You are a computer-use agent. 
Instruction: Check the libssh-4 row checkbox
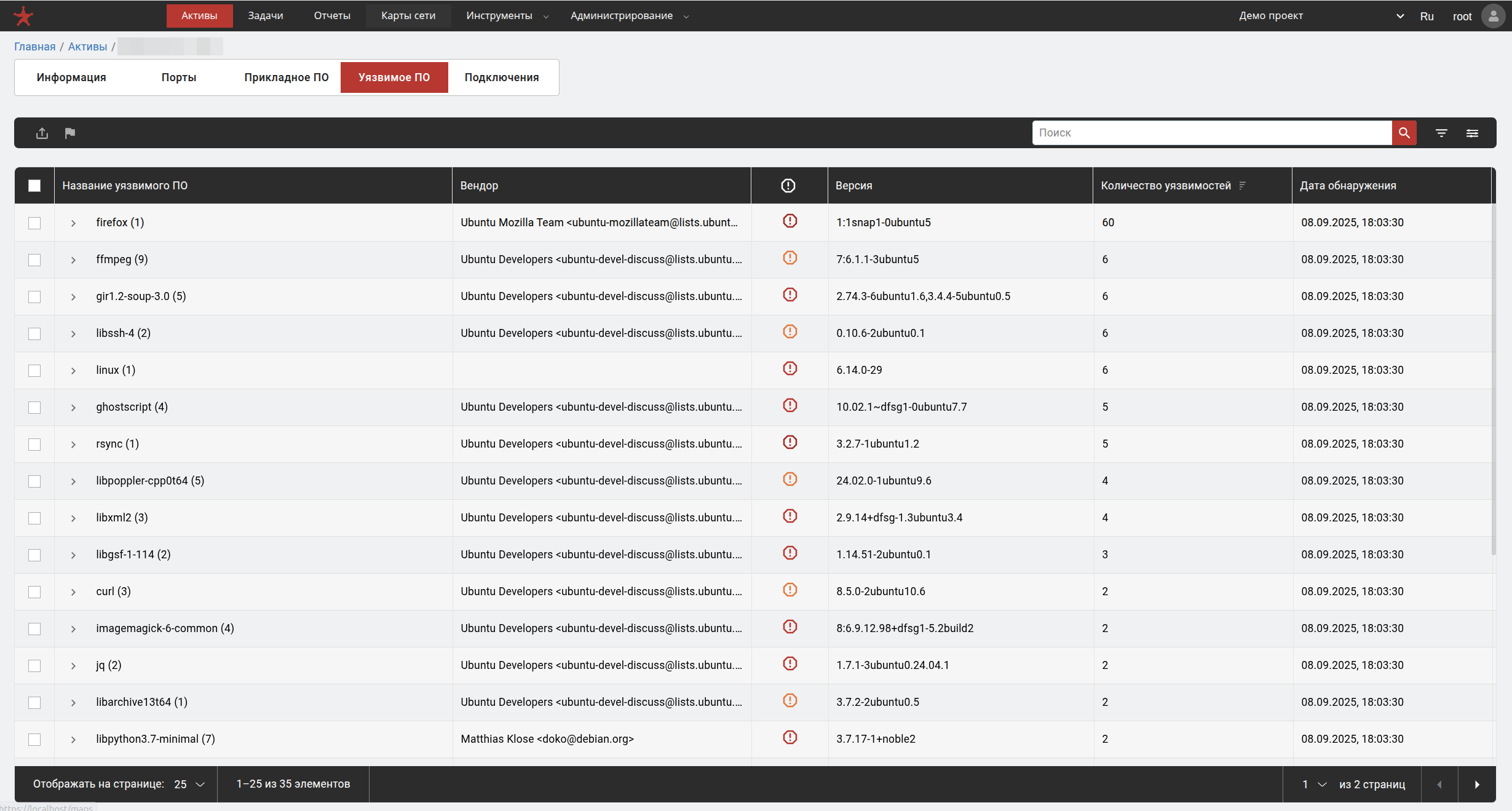(34, 334)
